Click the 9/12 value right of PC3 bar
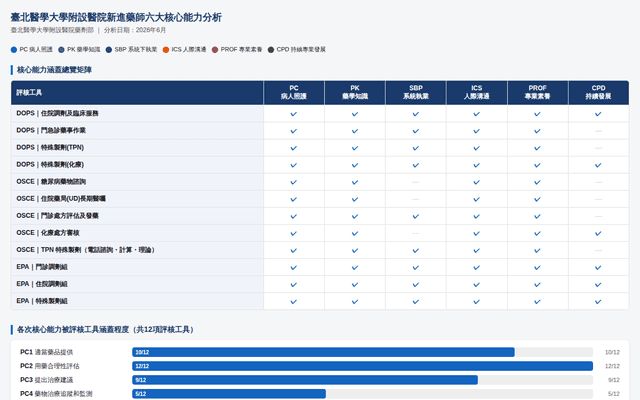This screenshot has width=640, height=400. pos(614,380)
